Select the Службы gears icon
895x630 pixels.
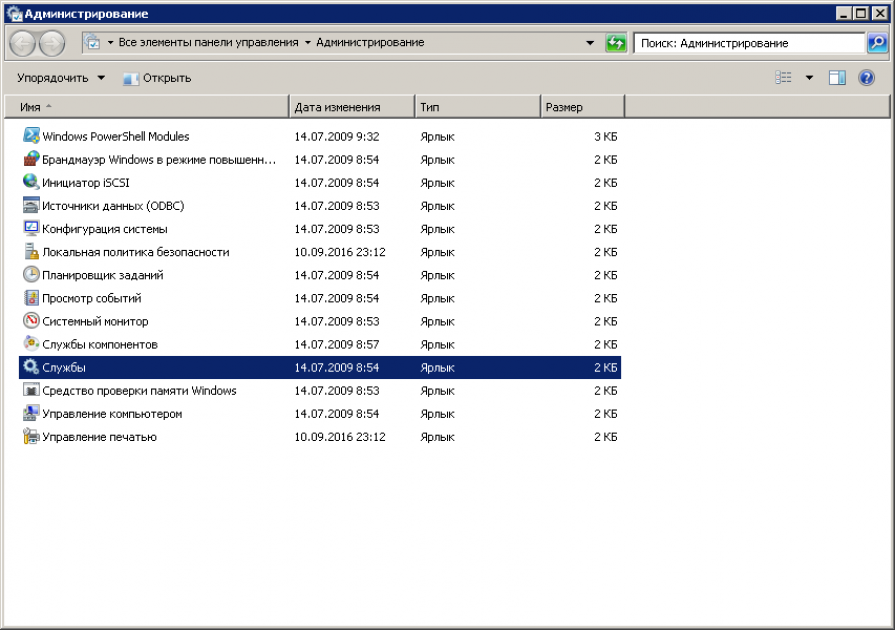click(31, 367)
